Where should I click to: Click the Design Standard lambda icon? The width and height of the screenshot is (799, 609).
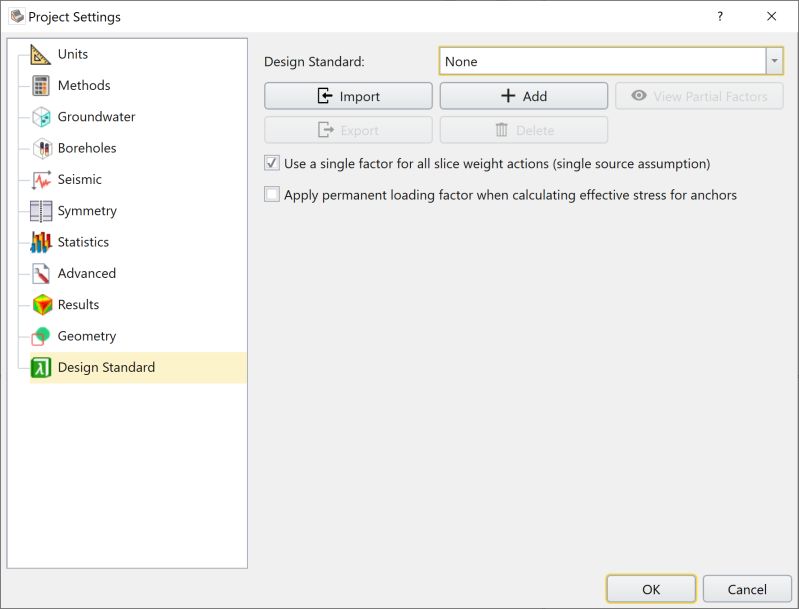[41, 367]
